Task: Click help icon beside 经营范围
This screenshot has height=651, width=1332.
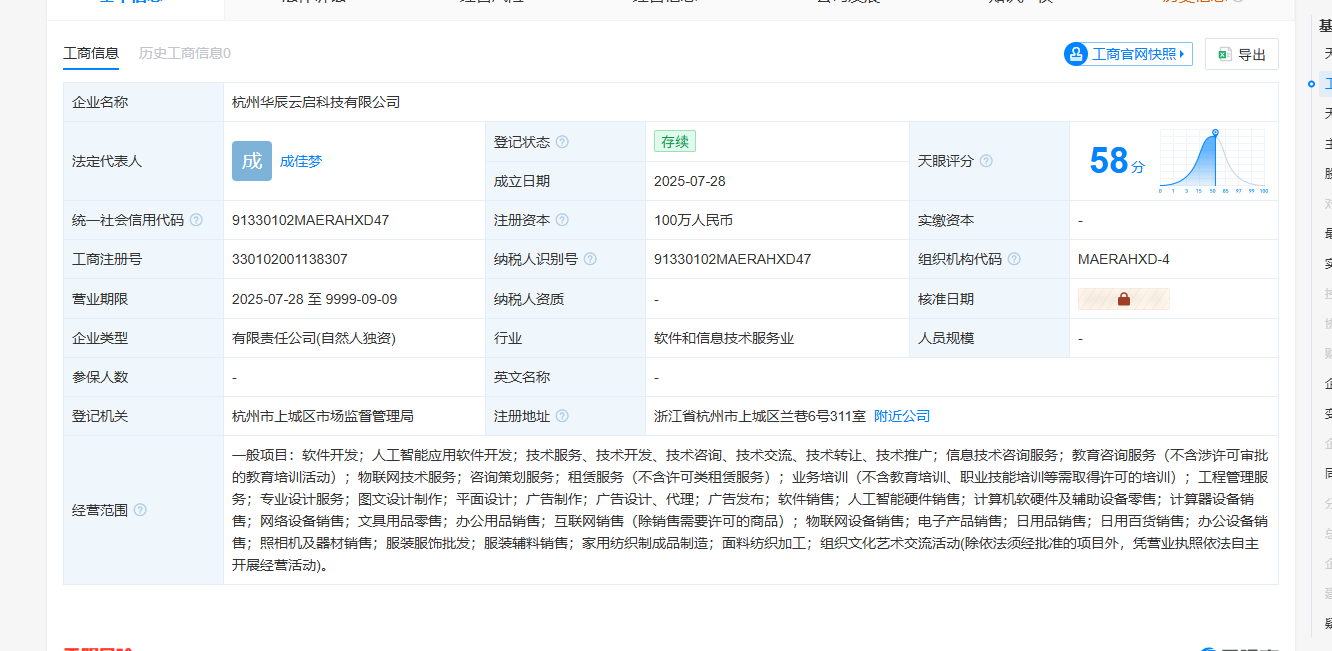Action: point(140,510)
